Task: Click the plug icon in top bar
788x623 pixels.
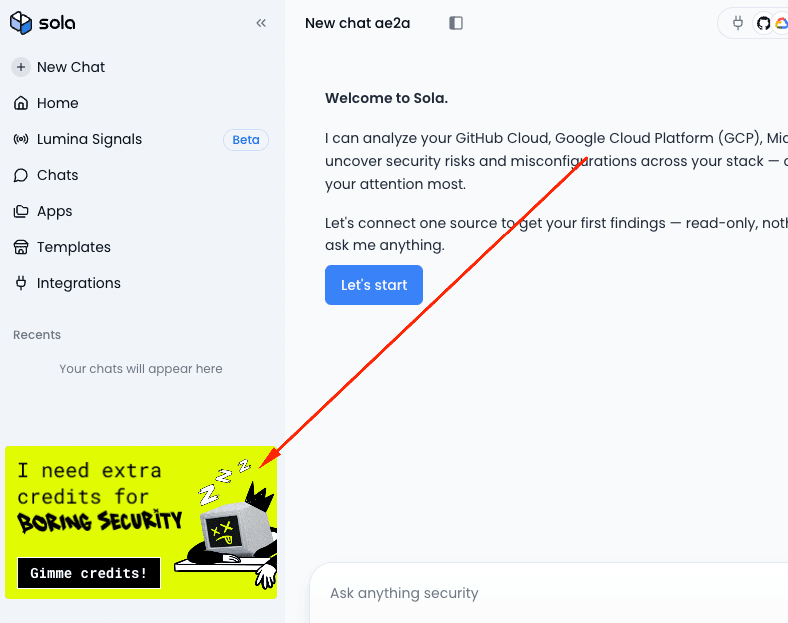Action: tap(738, 23)
